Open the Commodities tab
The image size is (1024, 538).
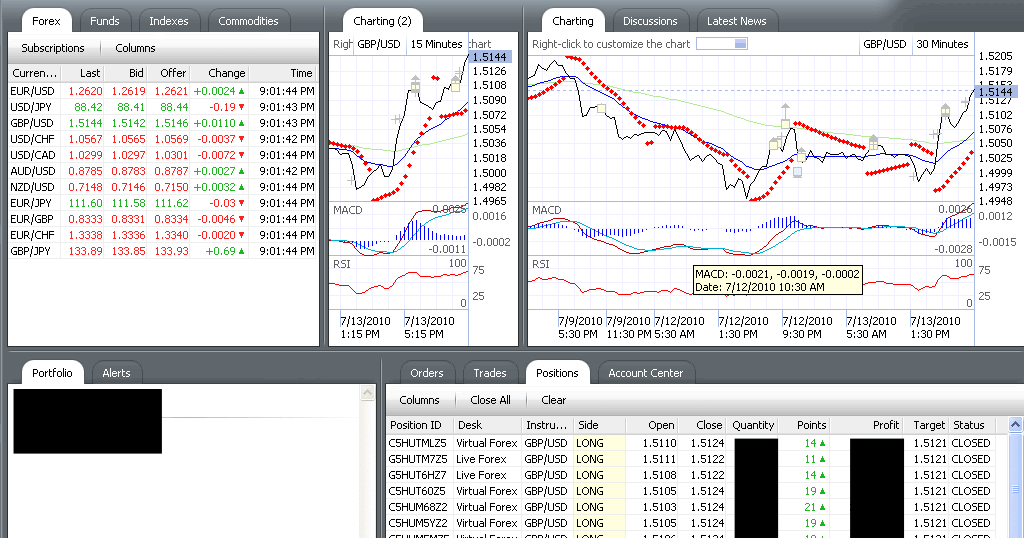(248, 21)
